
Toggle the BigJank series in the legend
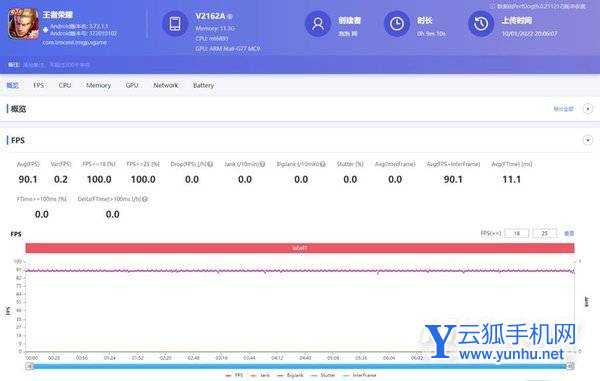290,375
